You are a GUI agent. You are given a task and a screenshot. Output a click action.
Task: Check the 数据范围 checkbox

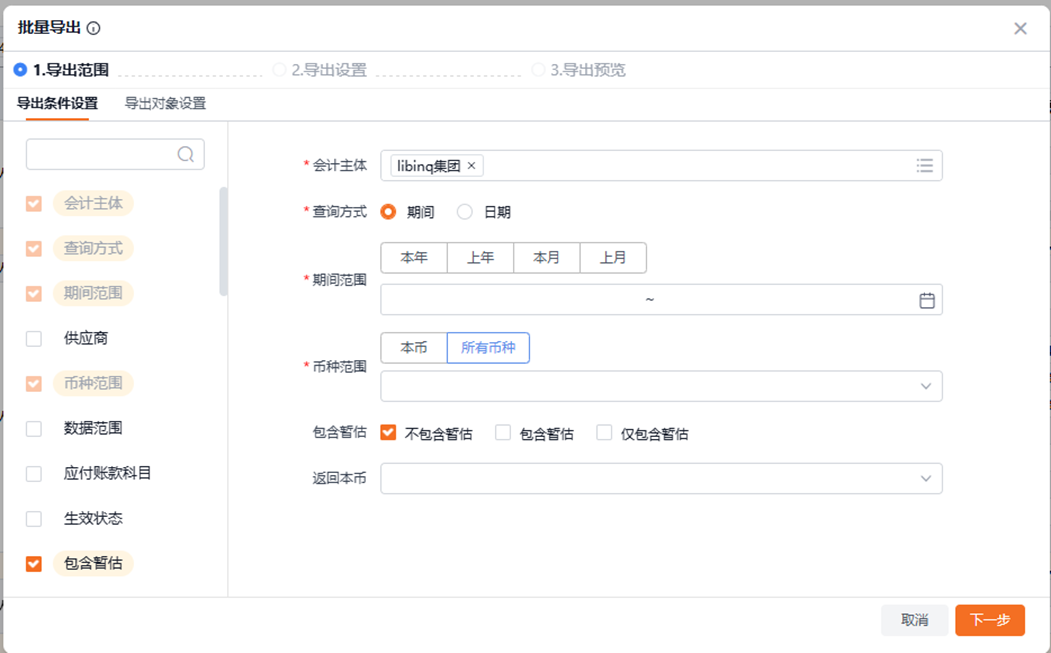[x=34, y=428]
